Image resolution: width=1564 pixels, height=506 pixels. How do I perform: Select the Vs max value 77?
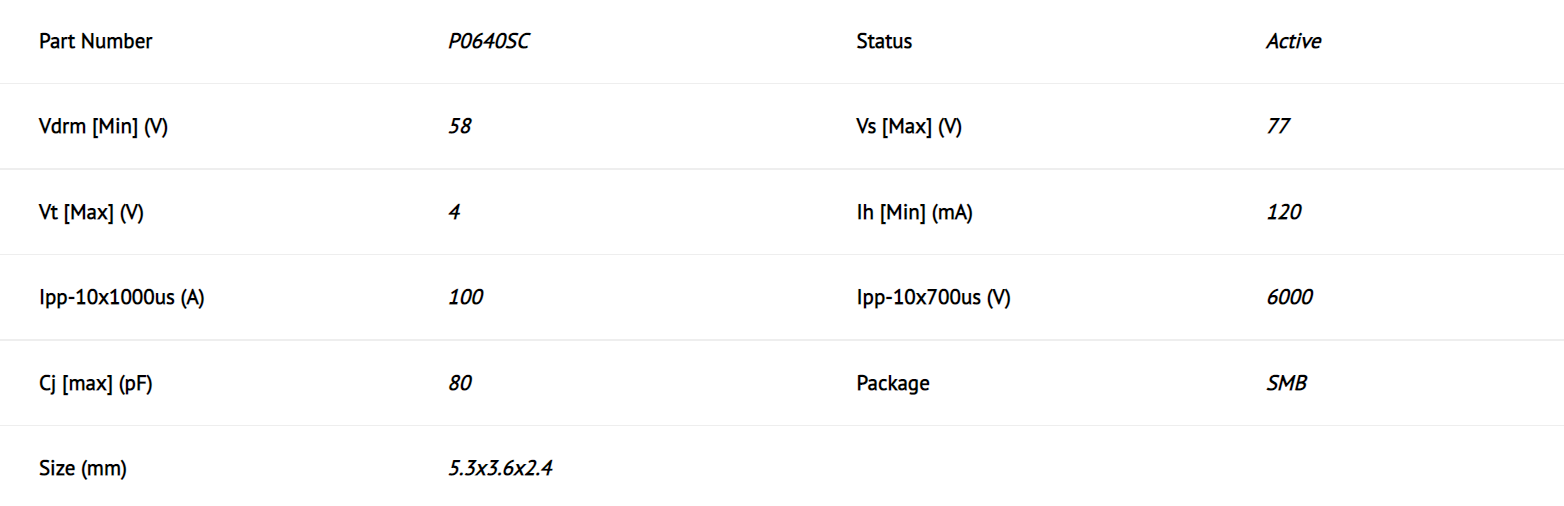1278,127
